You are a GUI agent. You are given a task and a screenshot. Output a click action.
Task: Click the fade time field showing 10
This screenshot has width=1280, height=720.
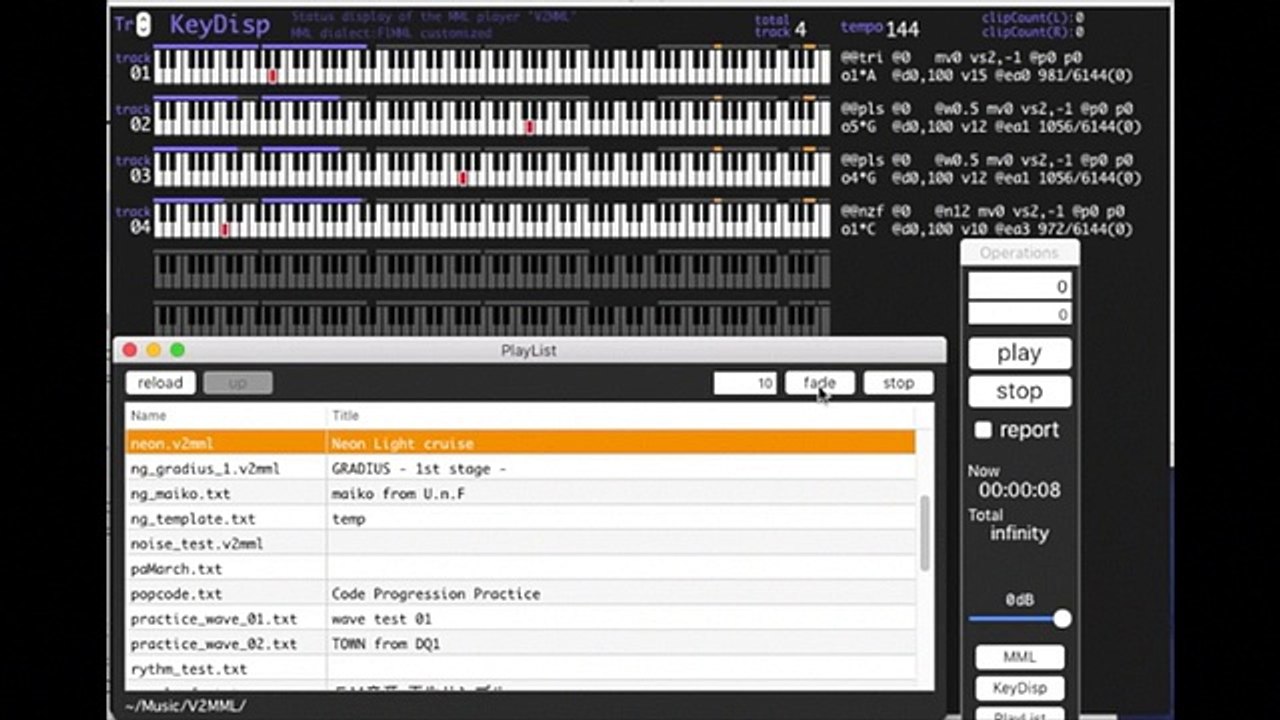click(x=745, y=383)
